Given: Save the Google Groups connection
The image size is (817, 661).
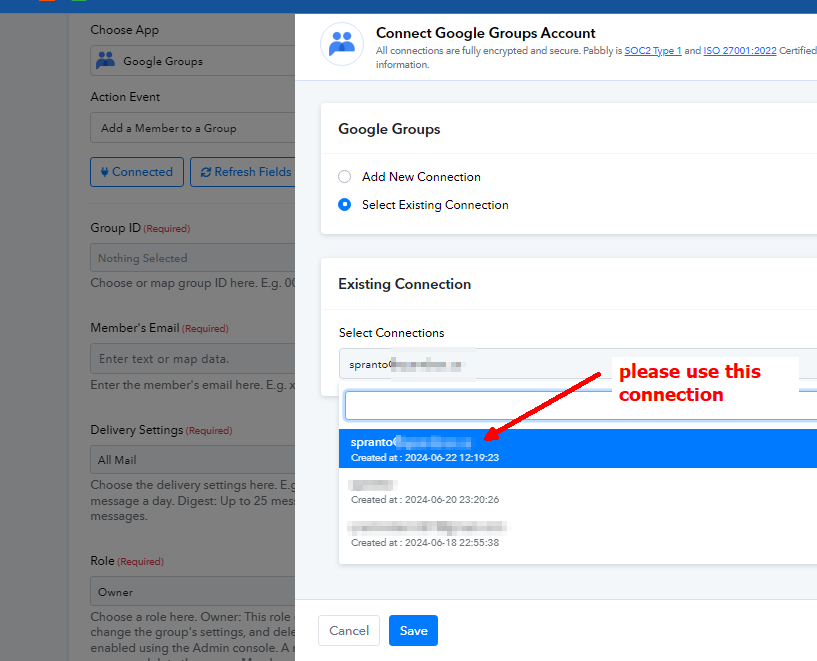Looking at the screenshot, I should tap(413, 630).
